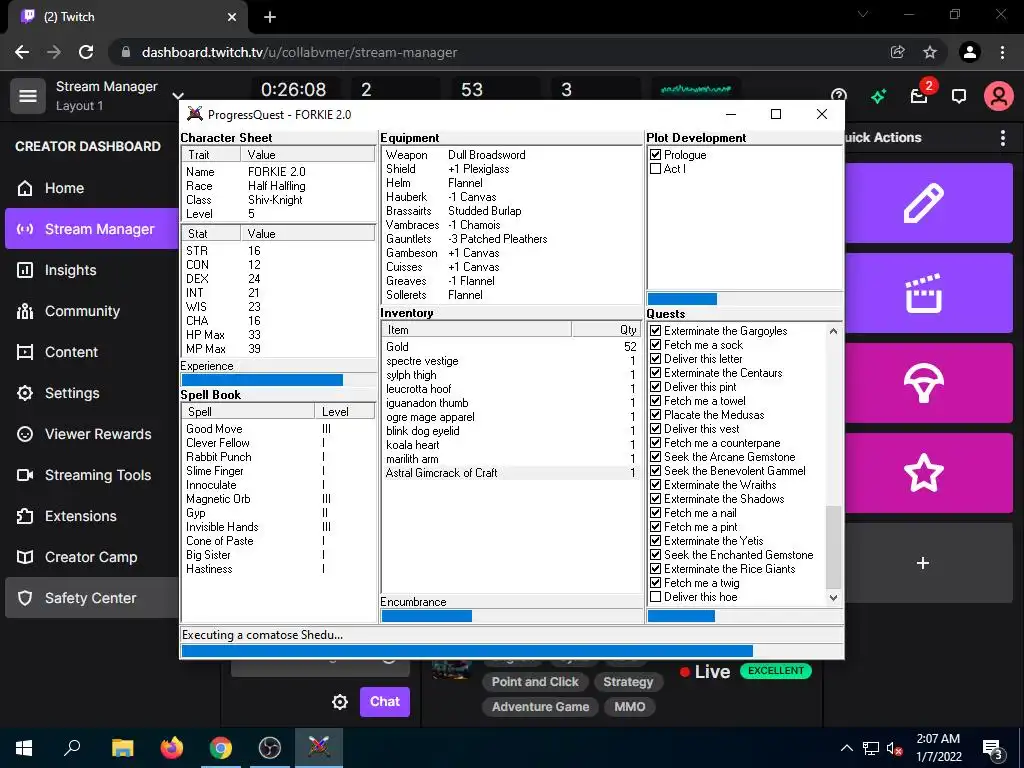Viewport: 1024px width, 768px height.
Task: Click the Quests list scroll up arrow
Action: [833, 331]
